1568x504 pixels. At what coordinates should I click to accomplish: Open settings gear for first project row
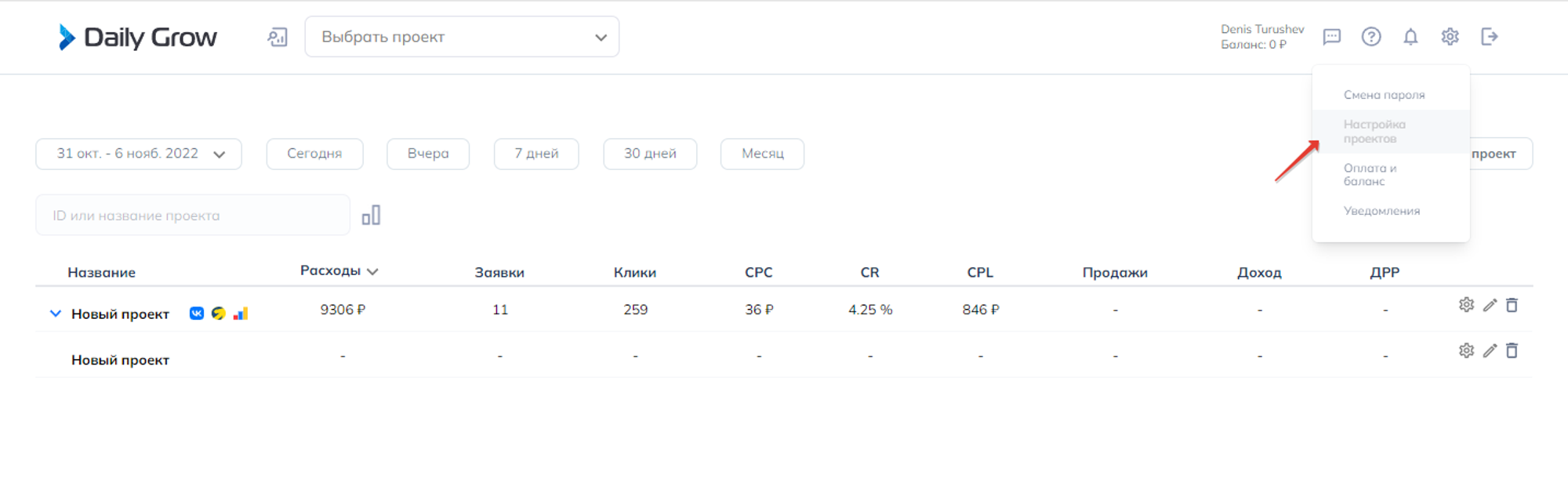[x=1466, y=305]
